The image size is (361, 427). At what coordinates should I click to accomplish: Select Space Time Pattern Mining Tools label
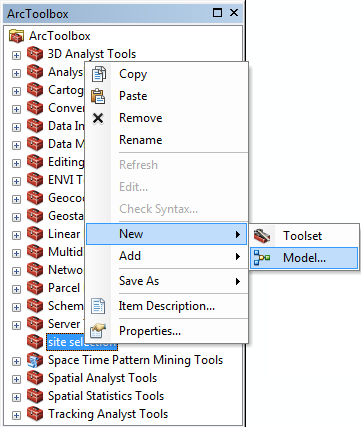pyautogui.click(x=135, y=360)
